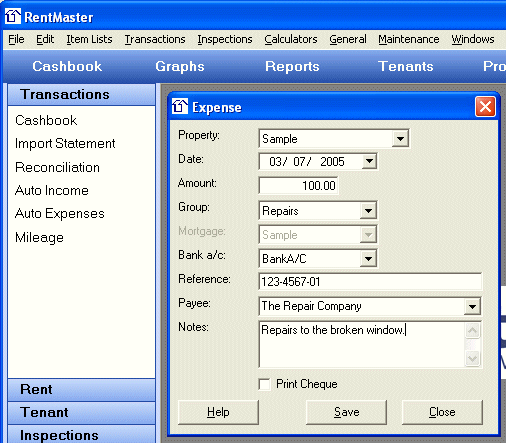Click the Reference input field
The image size is (506, 443).
pos(370,282)
